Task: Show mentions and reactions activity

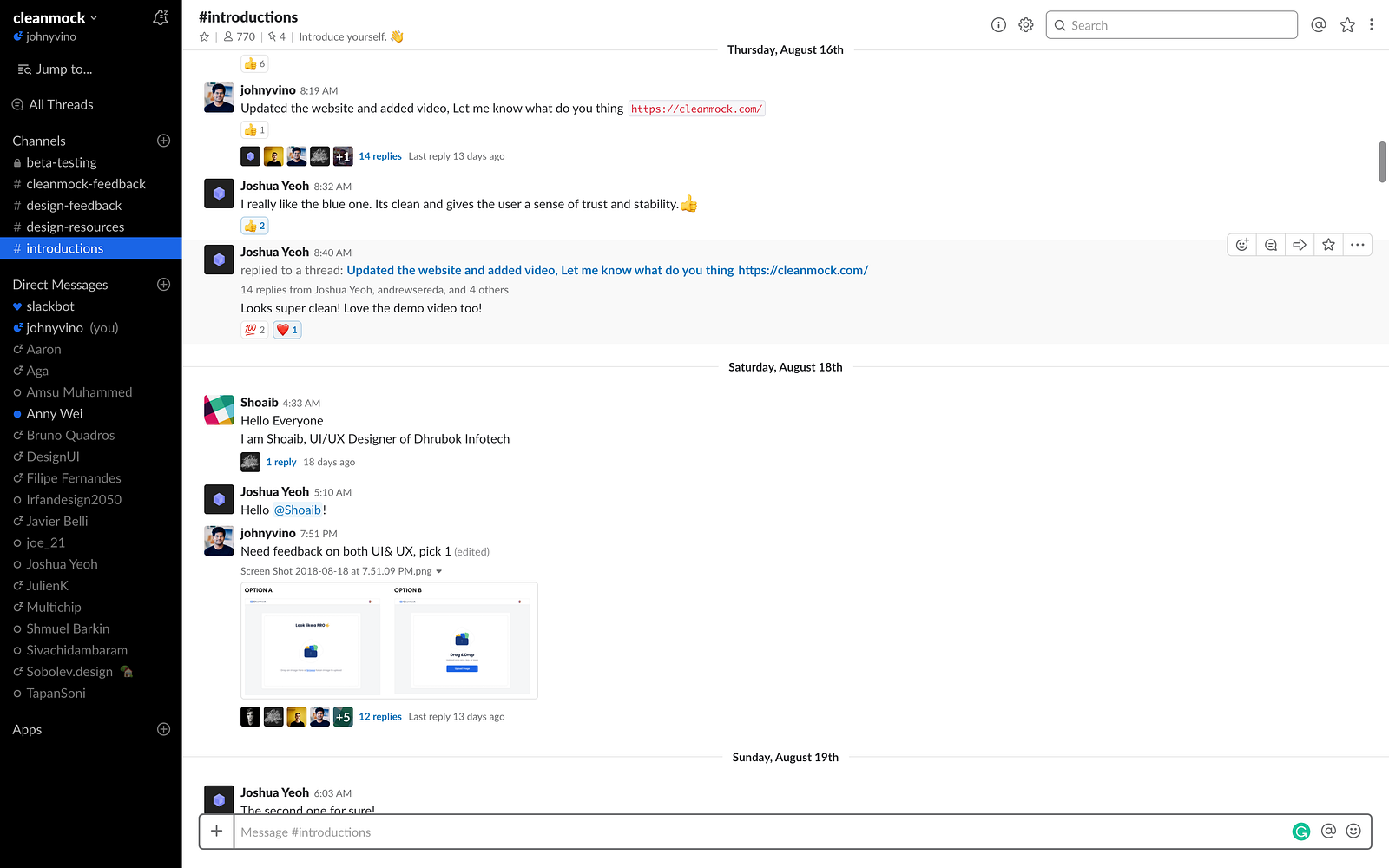Action: coord(1319,25)
